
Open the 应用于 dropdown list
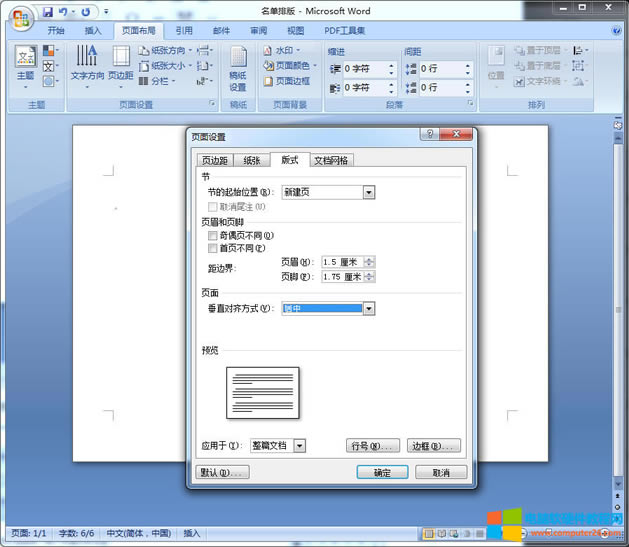[x=300, y=445]
